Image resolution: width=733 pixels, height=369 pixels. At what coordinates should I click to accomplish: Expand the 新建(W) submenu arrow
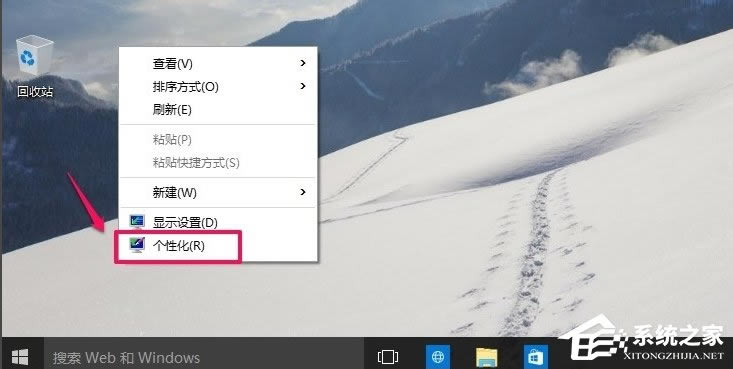[303, 192]
